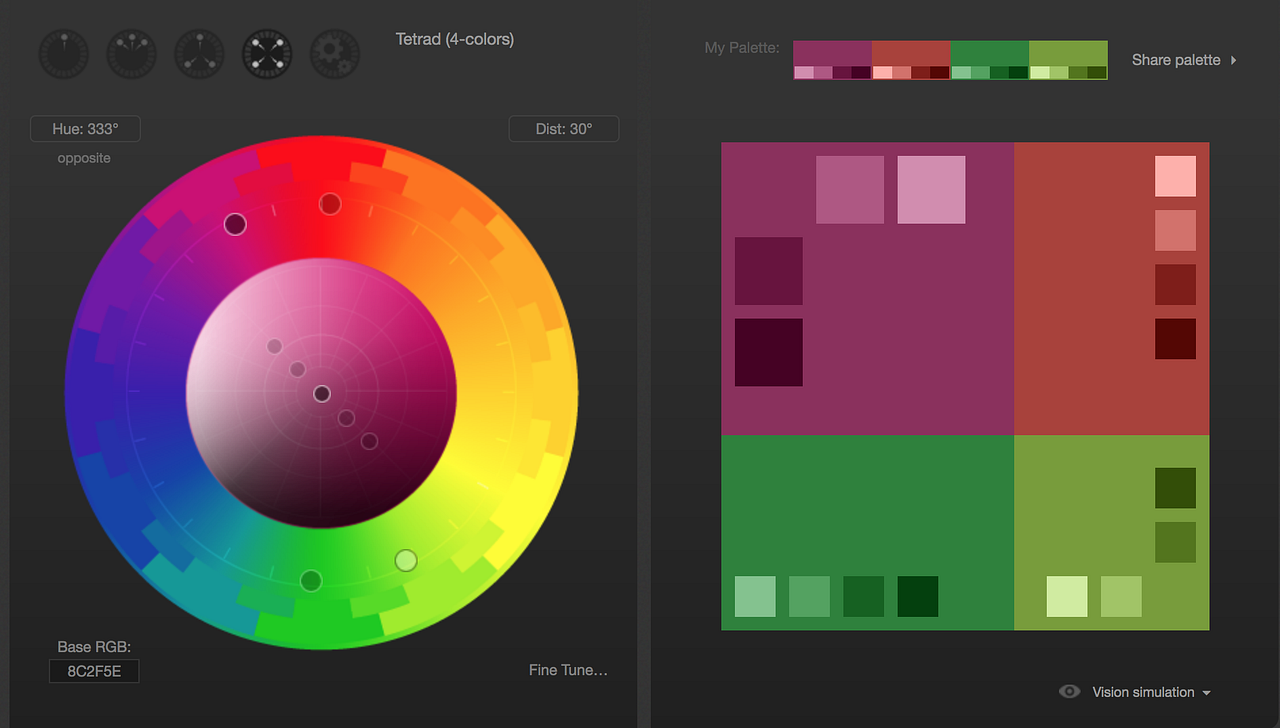The width and height of the screenshot is (1280, 728).
Task: Select the green hue marker on the color wheel
Action: (x=310, y=581)
